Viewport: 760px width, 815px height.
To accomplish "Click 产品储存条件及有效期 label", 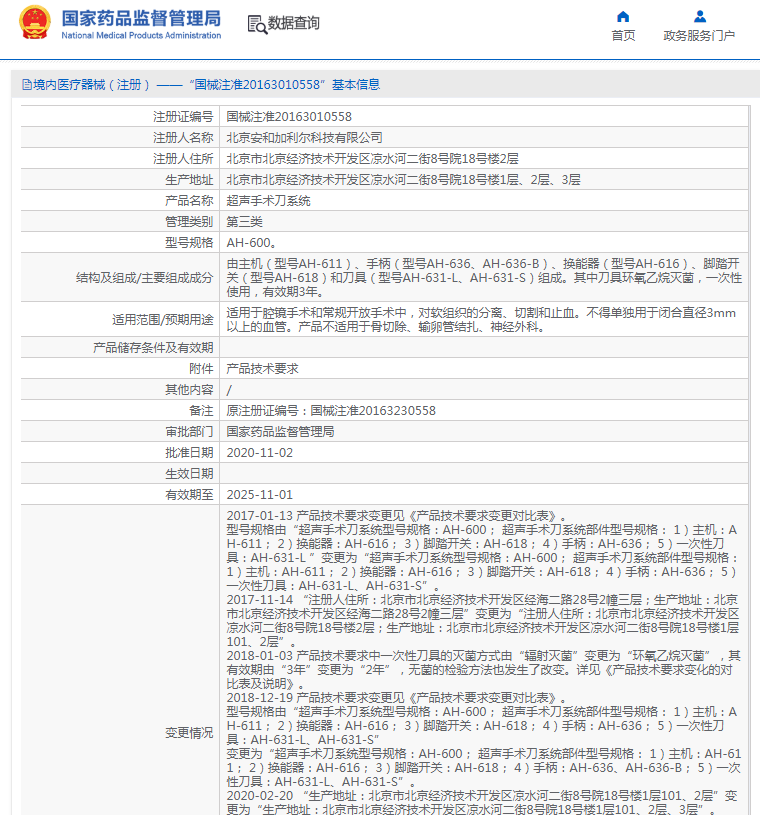I will pos(153,348).
